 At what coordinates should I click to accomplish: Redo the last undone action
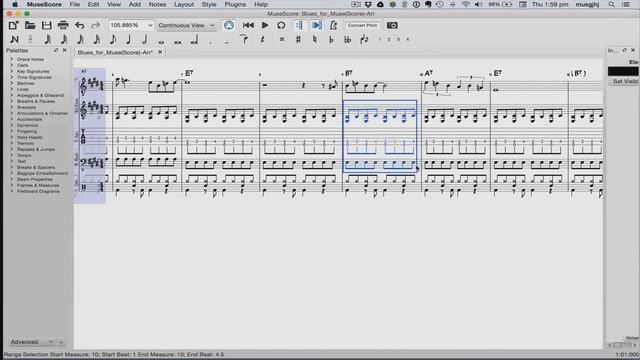(96, 25)
